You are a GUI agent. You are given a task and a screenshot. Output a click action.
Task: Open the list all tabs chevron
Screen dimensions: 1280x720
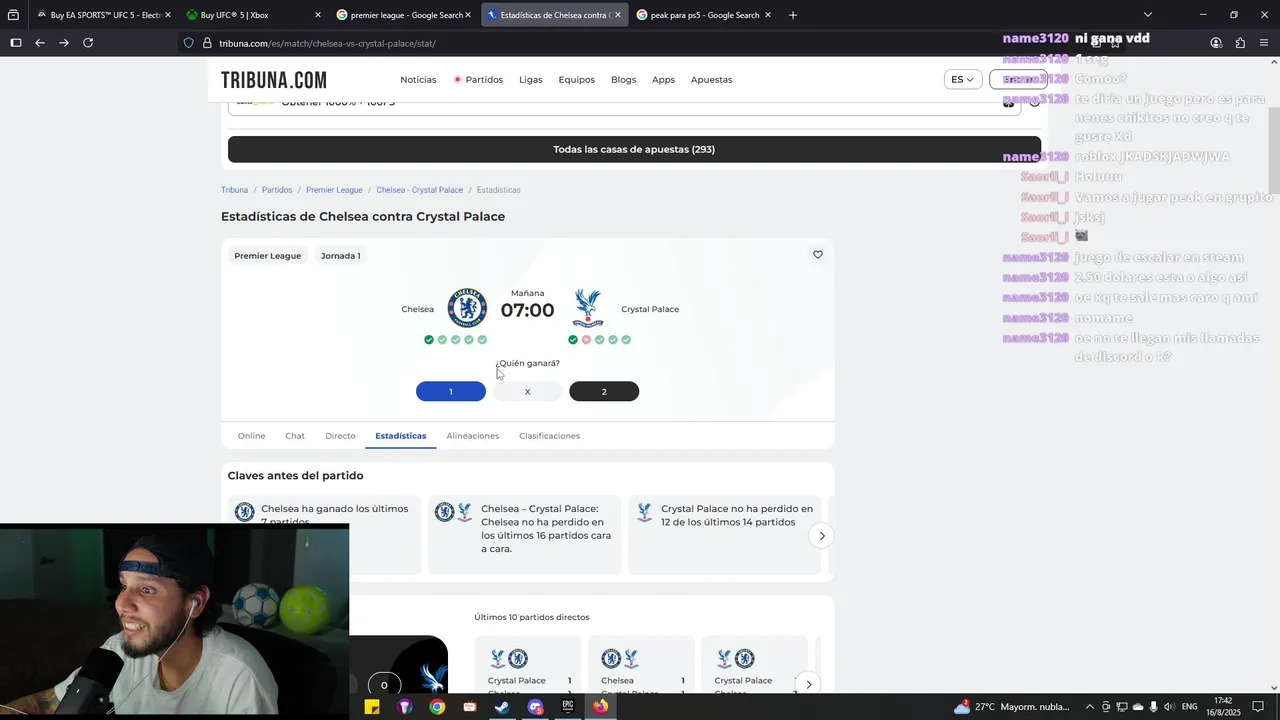pyautogui.click(x=1148, y=15)
